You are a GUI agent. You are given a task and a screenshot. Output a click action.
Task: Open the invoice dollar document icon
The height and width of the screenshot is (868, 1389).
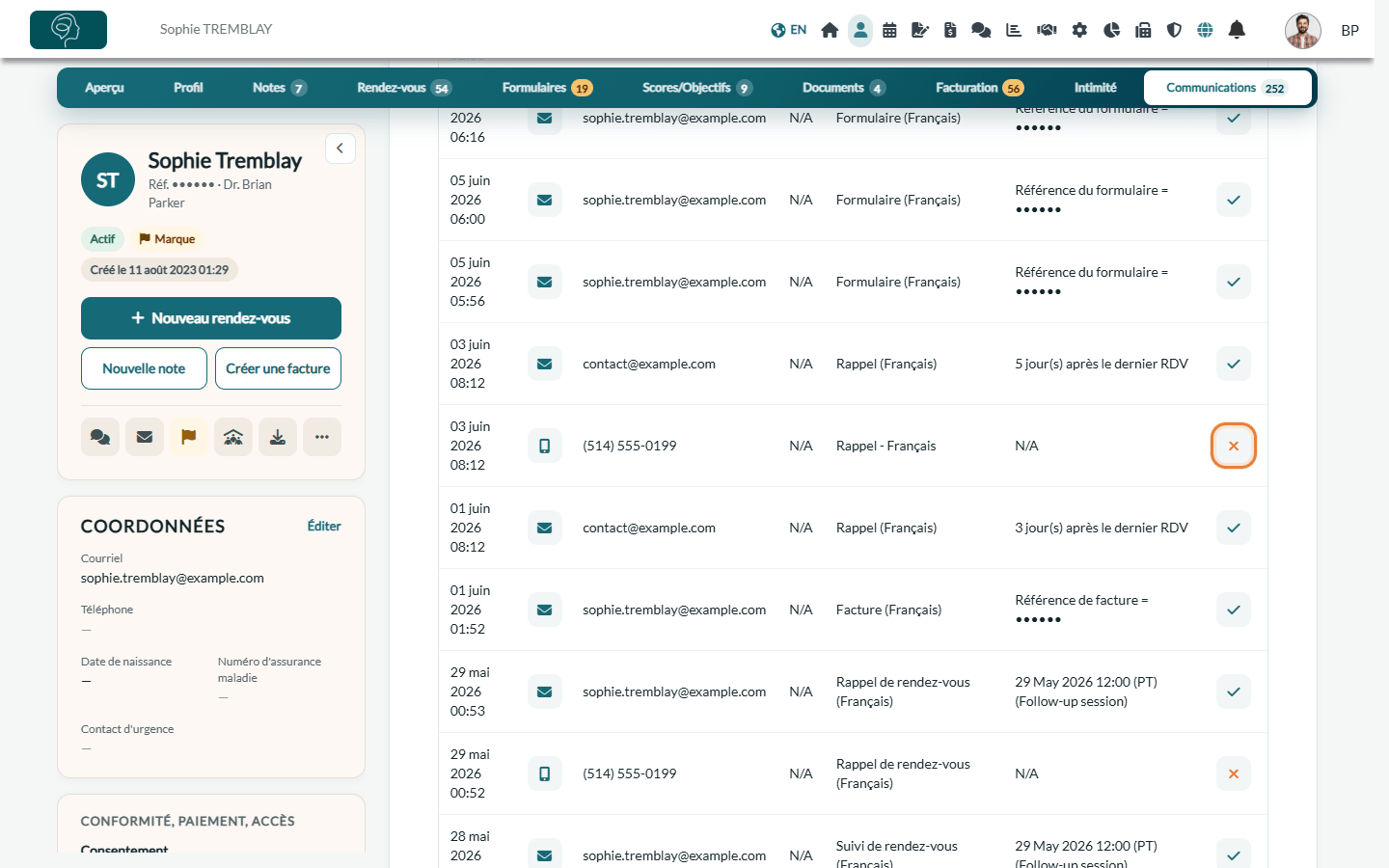[950, 30]
